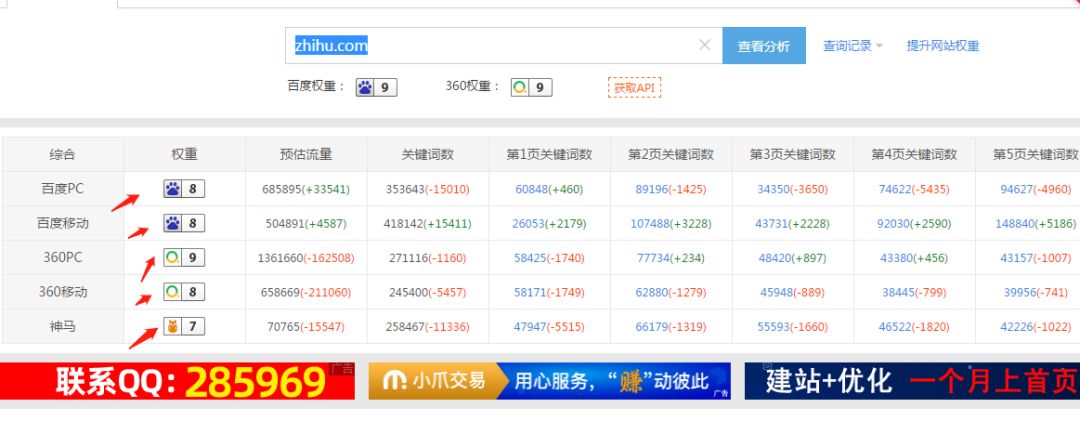This screenshot has width=1080, height=421.
Task: Select the 360移动 row label
Action: [x=63, y=292]
